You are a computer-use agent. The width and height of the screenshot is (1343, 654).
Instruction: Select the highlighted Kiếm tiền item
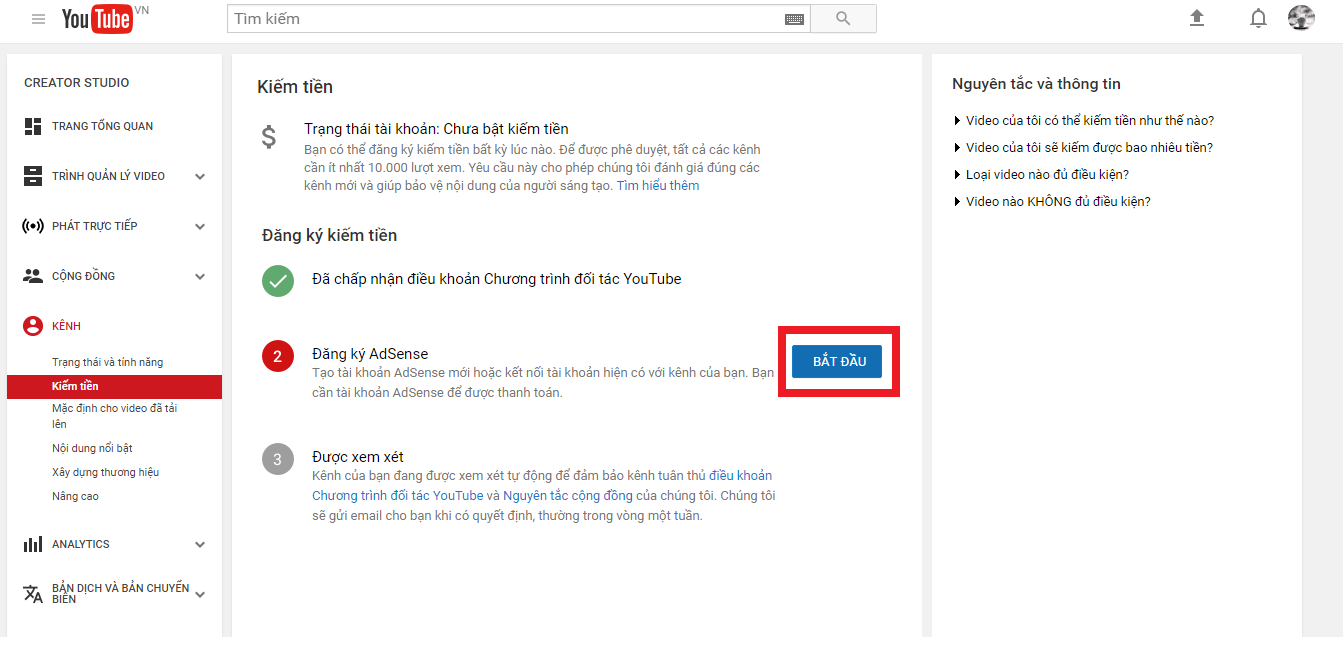(x=114, y=386)
